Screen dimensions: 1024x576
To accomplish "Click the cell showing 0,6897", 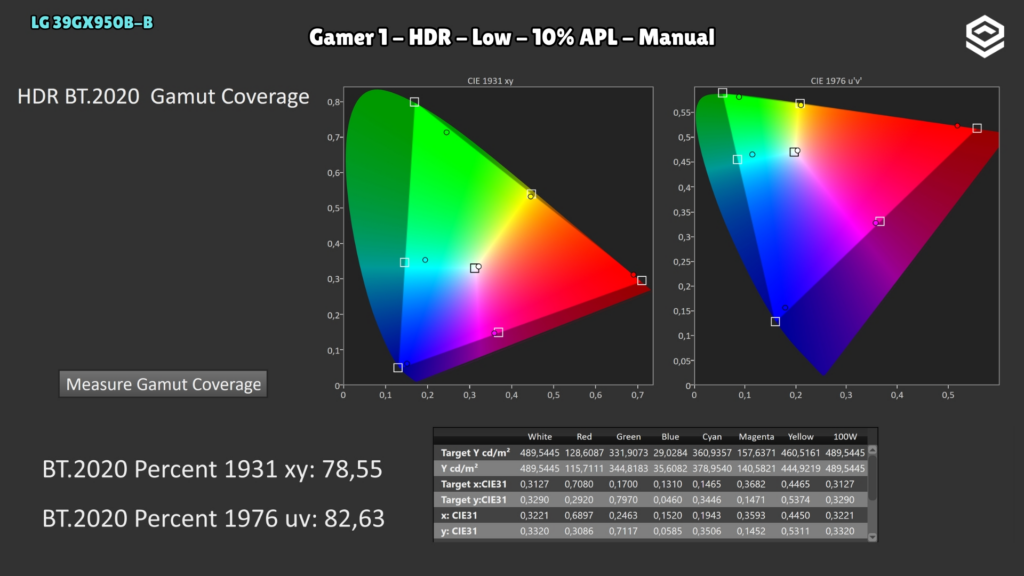I will [x=579, y=515].
